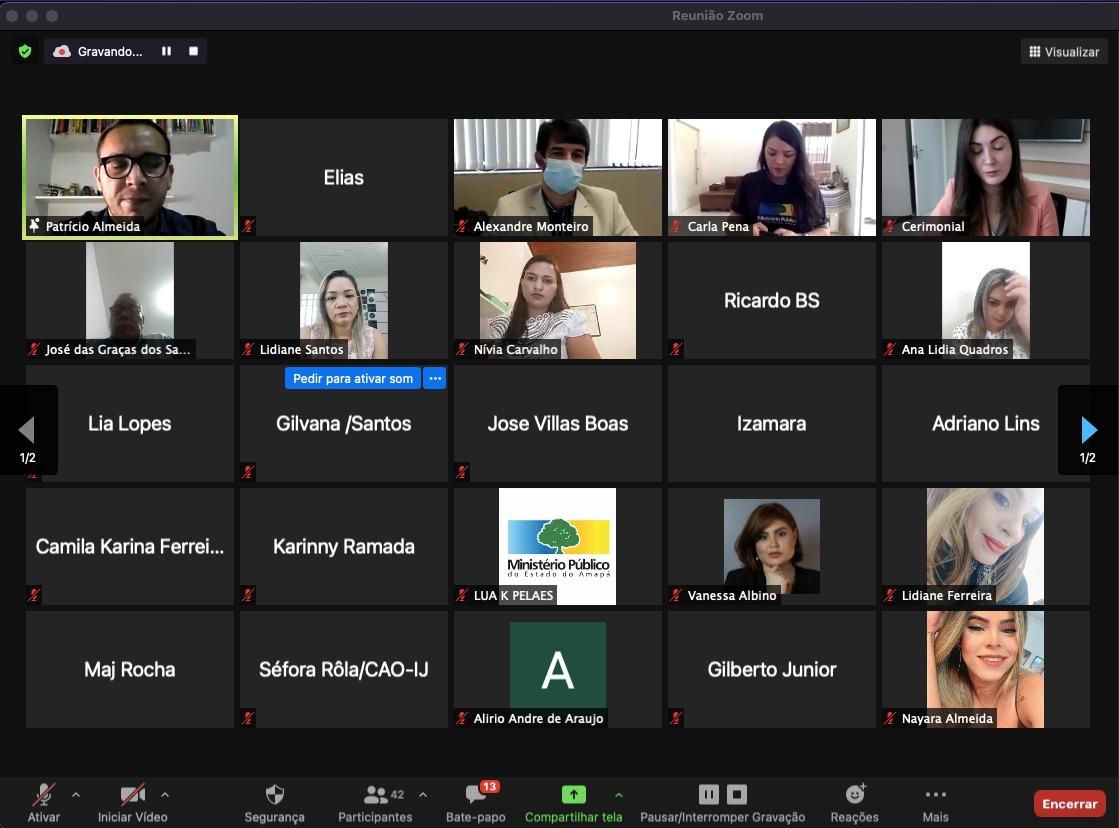Go to next page of participants
Viewport: 1119px width, 828px height.
[1088, 430]
